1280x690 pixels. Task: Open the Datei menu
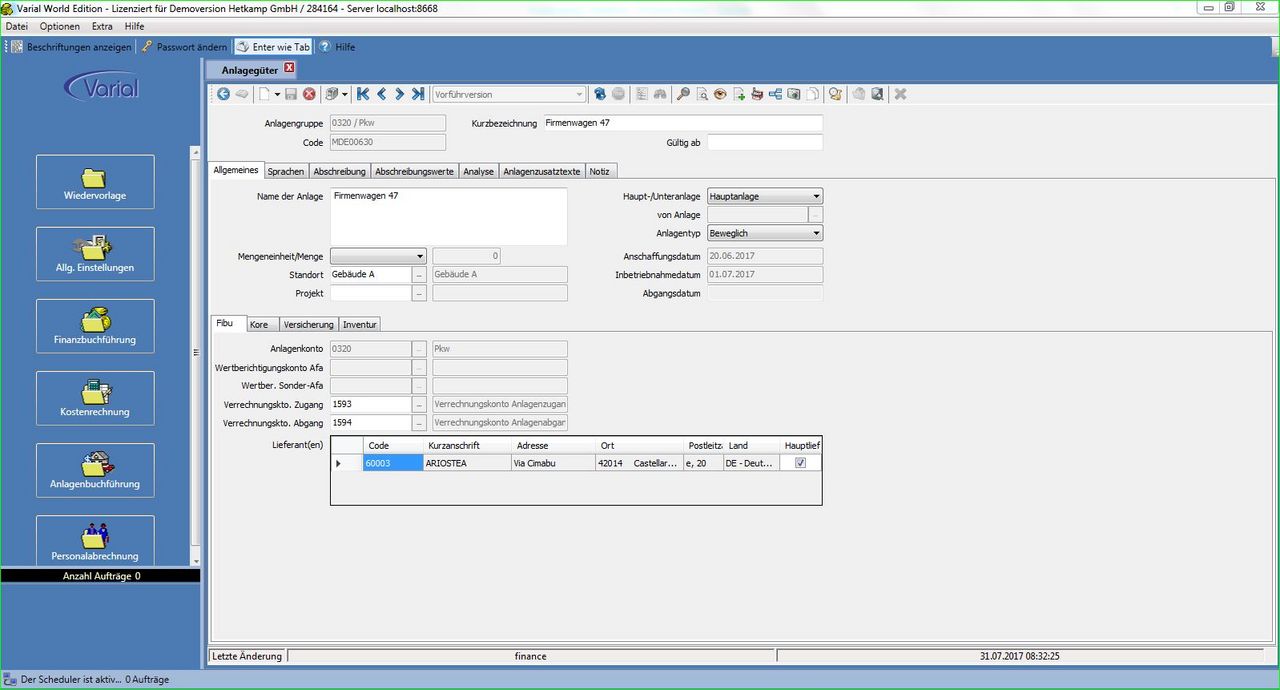pyautogui.click(x=17, y=26)
